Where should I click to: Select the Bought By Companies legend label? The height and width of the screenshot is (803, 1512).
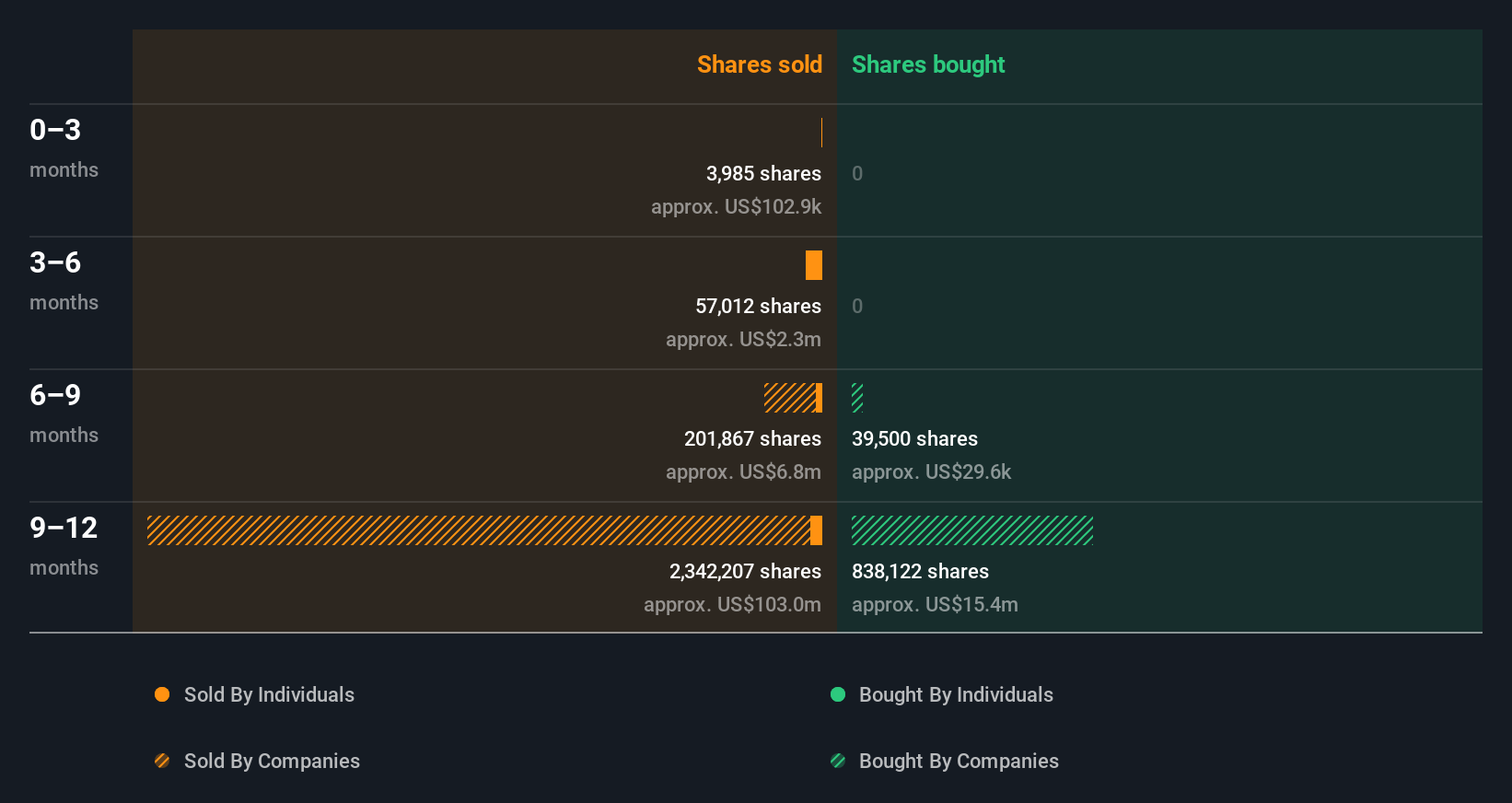(x=959, y=761)
